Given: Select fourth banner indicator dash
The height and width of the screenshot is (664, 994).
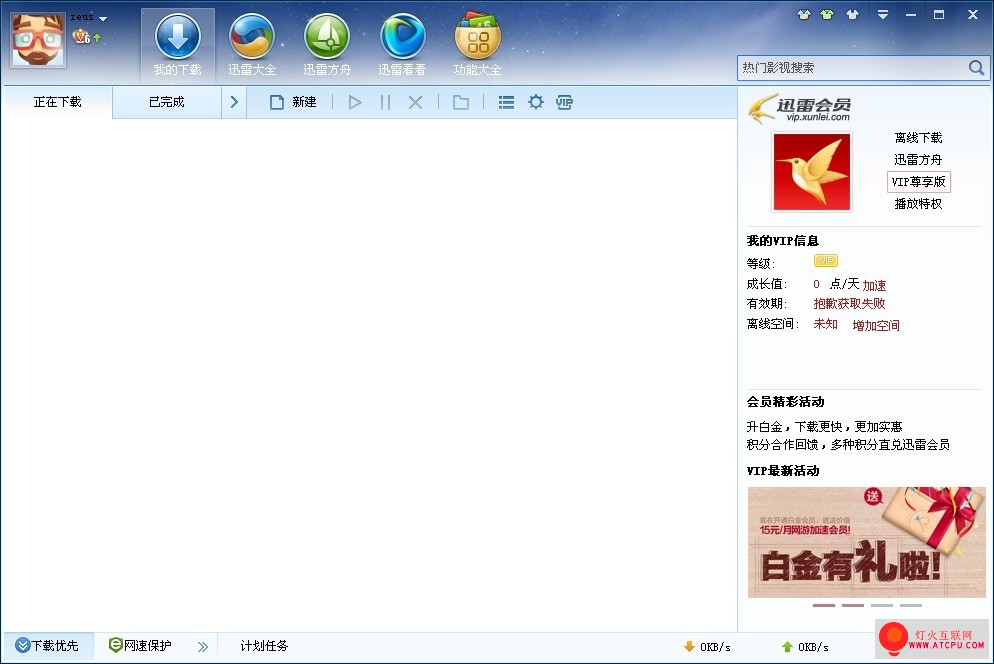Looking at the screenshot, I should tap(911, 606).
